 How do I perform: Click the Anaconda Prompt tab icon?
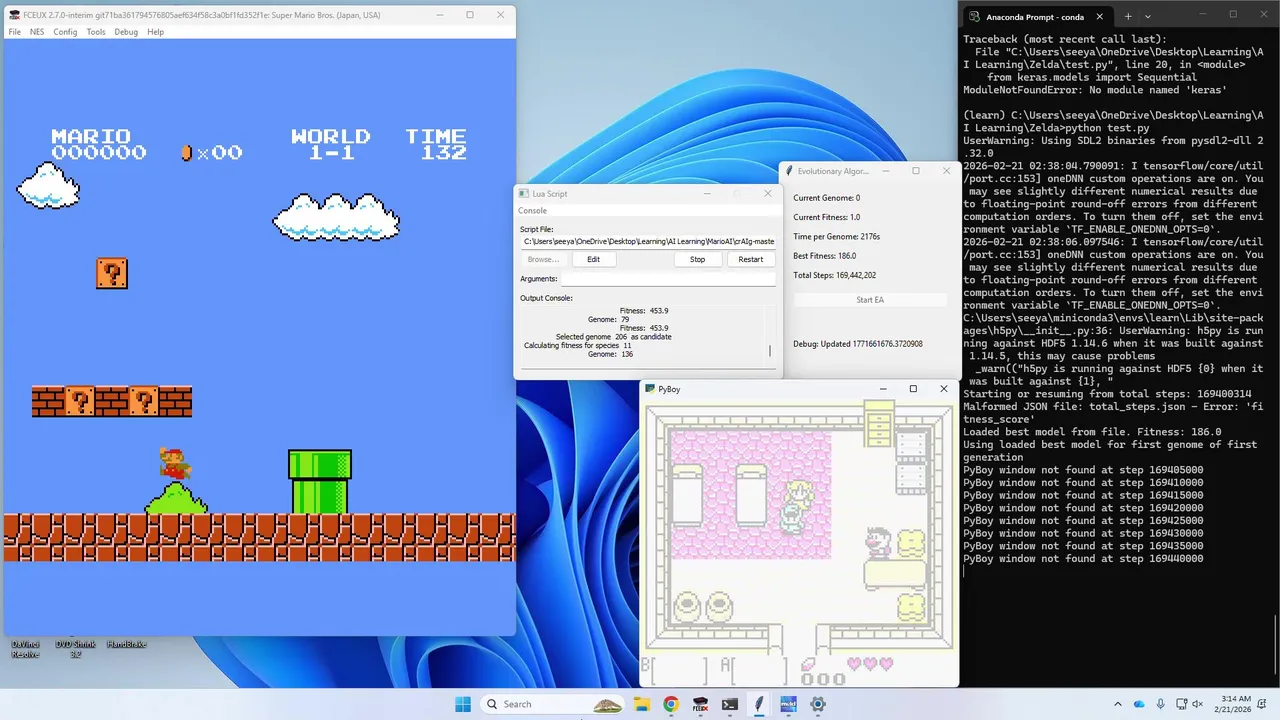pos(973,17)
